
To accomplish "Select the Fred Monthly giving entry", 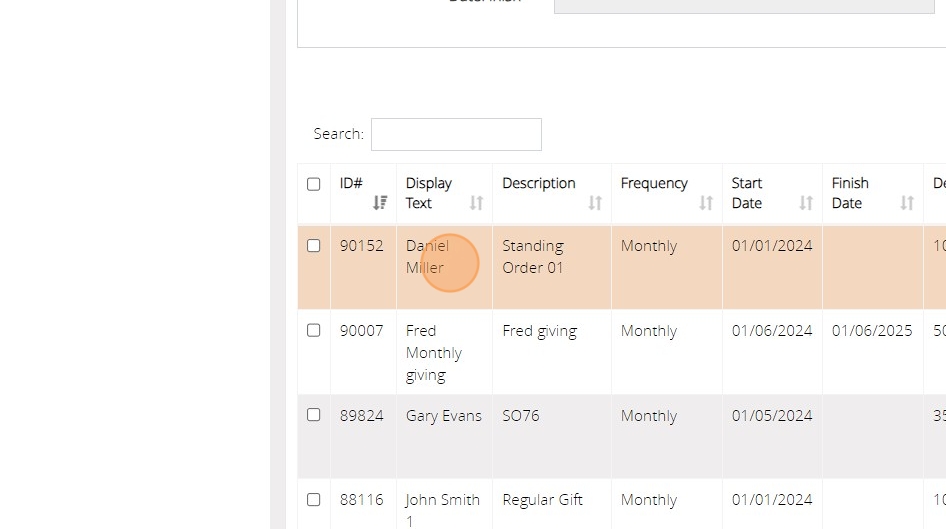I will [433, 353].
